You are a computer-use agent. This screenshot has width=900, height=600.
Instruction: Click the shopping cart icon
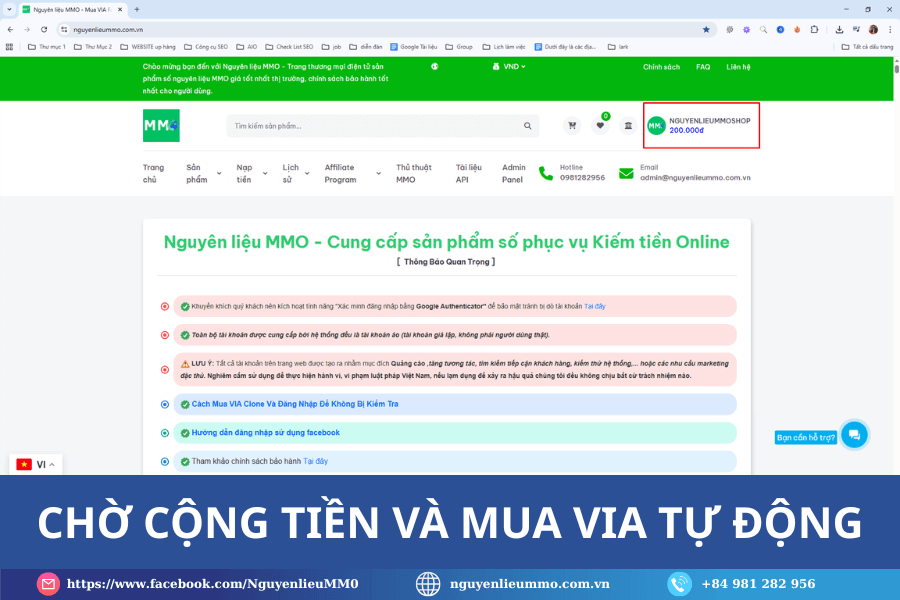[572, 126]
